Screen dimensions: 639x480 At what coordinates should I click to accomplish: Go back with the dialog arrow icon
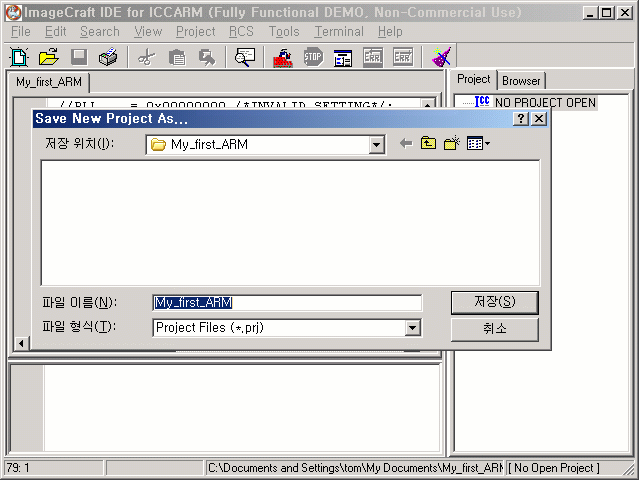pos(406,143)
